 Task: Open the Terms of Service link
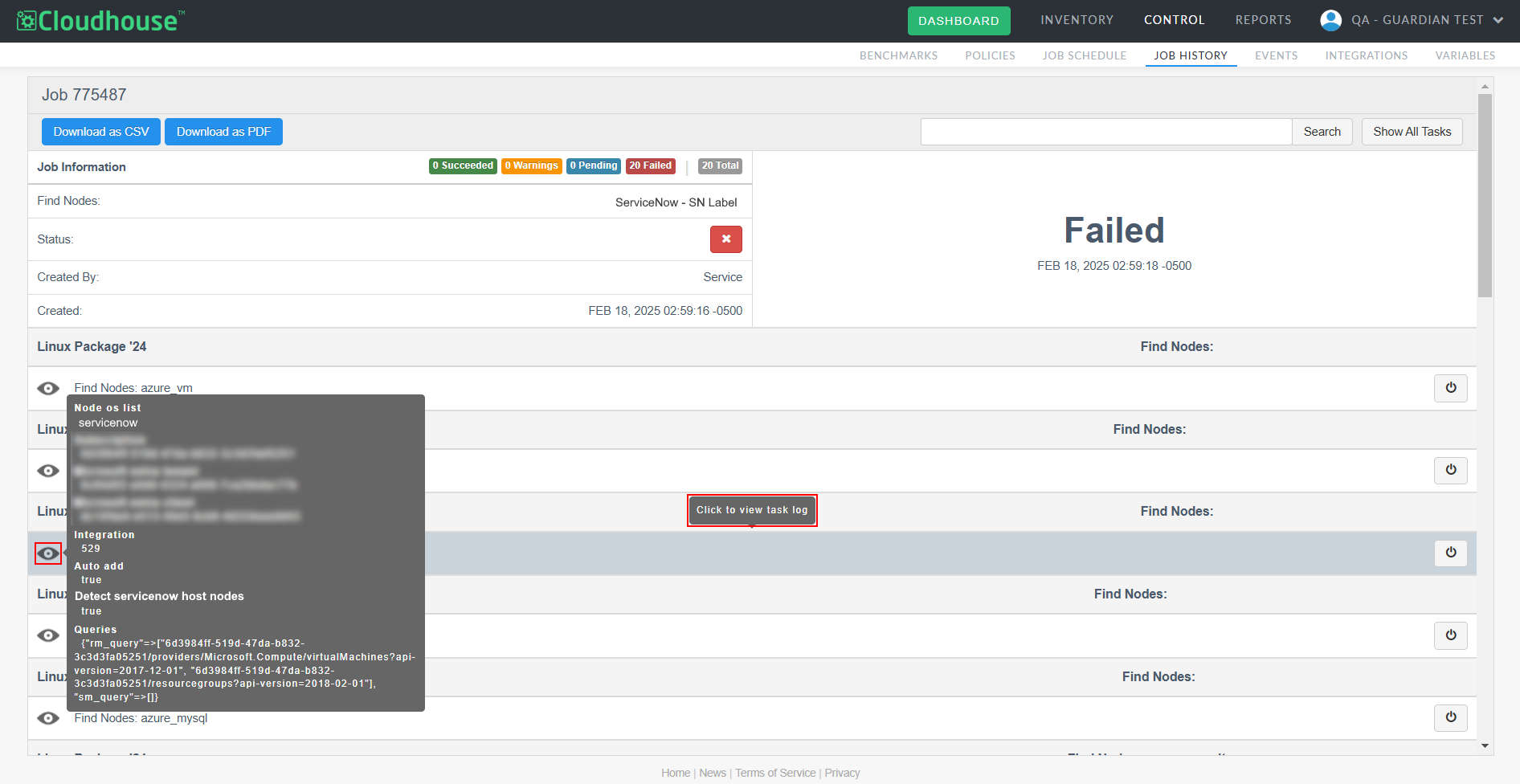click(x=775, y=773)
